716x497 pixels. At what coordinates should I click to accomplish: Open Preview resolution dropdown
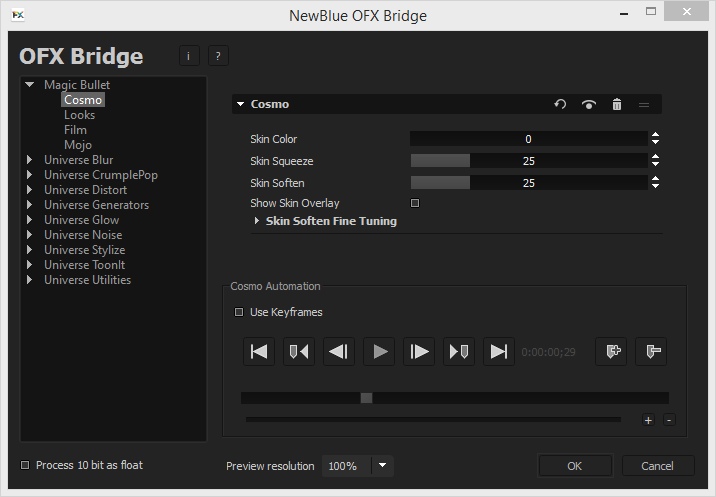click(383, 466)
